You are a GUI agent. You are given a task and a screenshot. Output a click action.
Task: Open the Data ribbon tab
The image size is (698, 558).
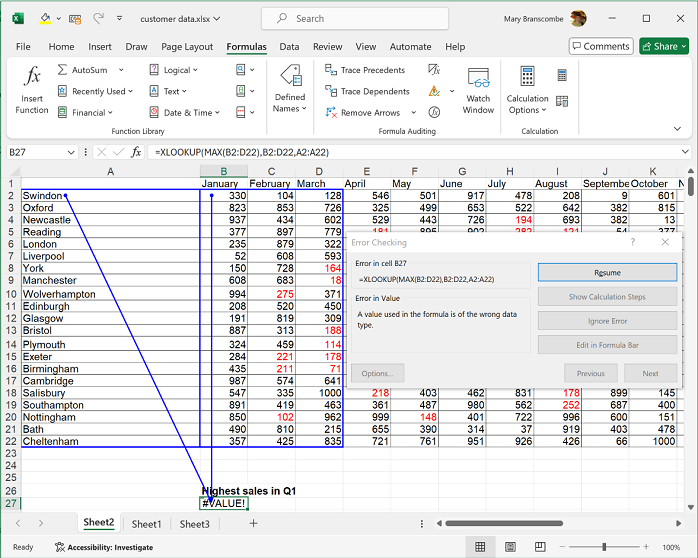pos(289,47)
